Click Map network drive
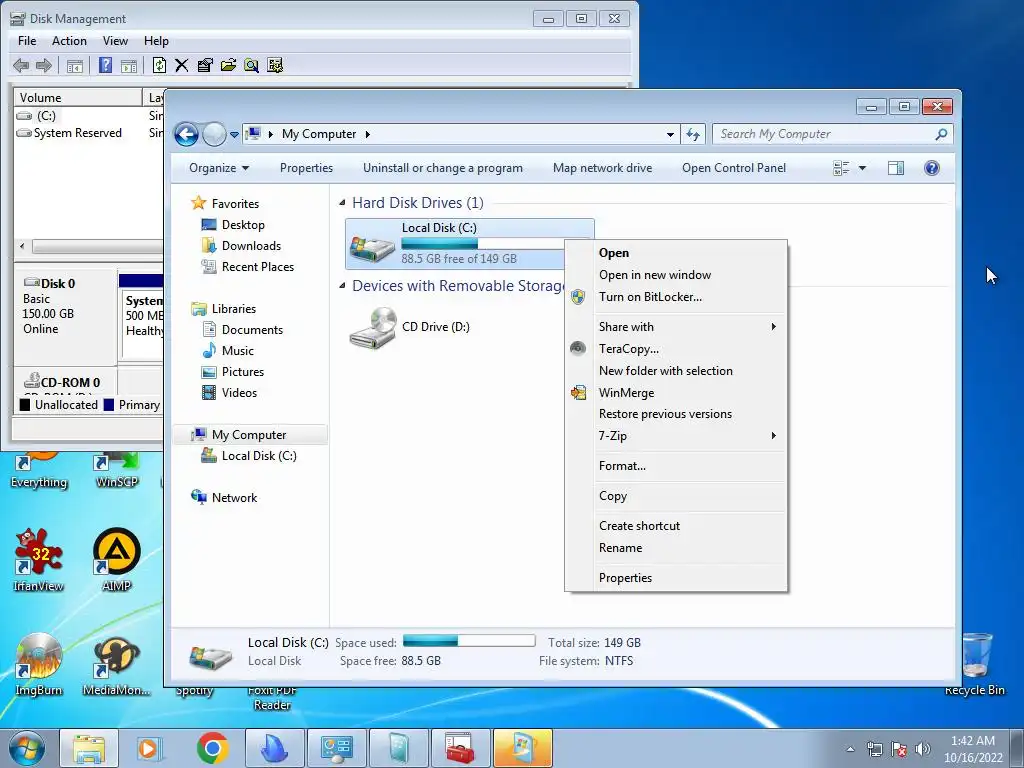Screen dimensions: 1024x768 [602, 168]
